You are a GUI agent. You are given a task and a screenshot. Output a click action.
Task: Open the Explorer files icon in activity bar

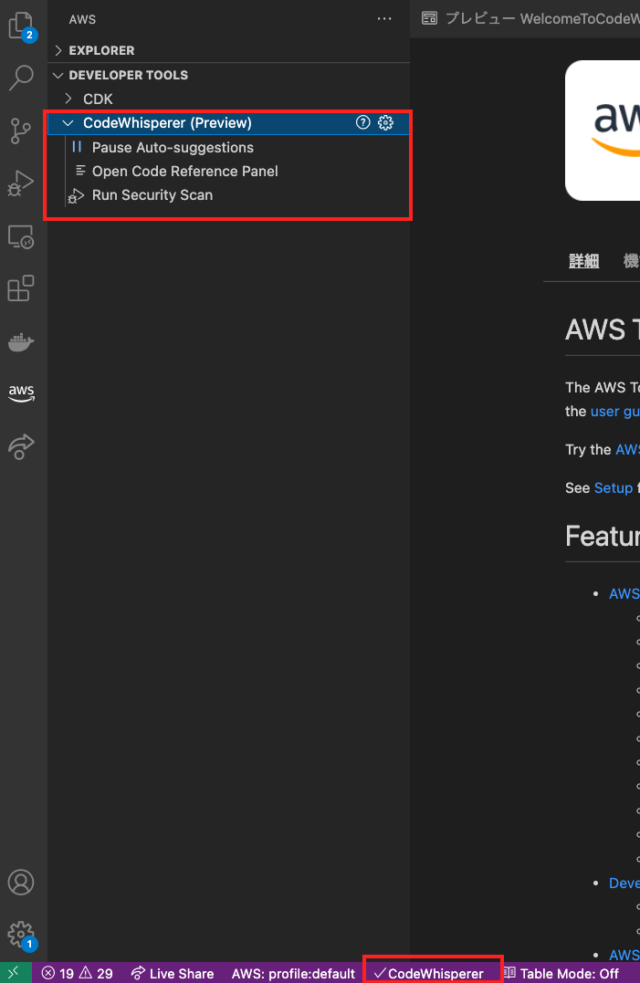click(x=21, y=26)
